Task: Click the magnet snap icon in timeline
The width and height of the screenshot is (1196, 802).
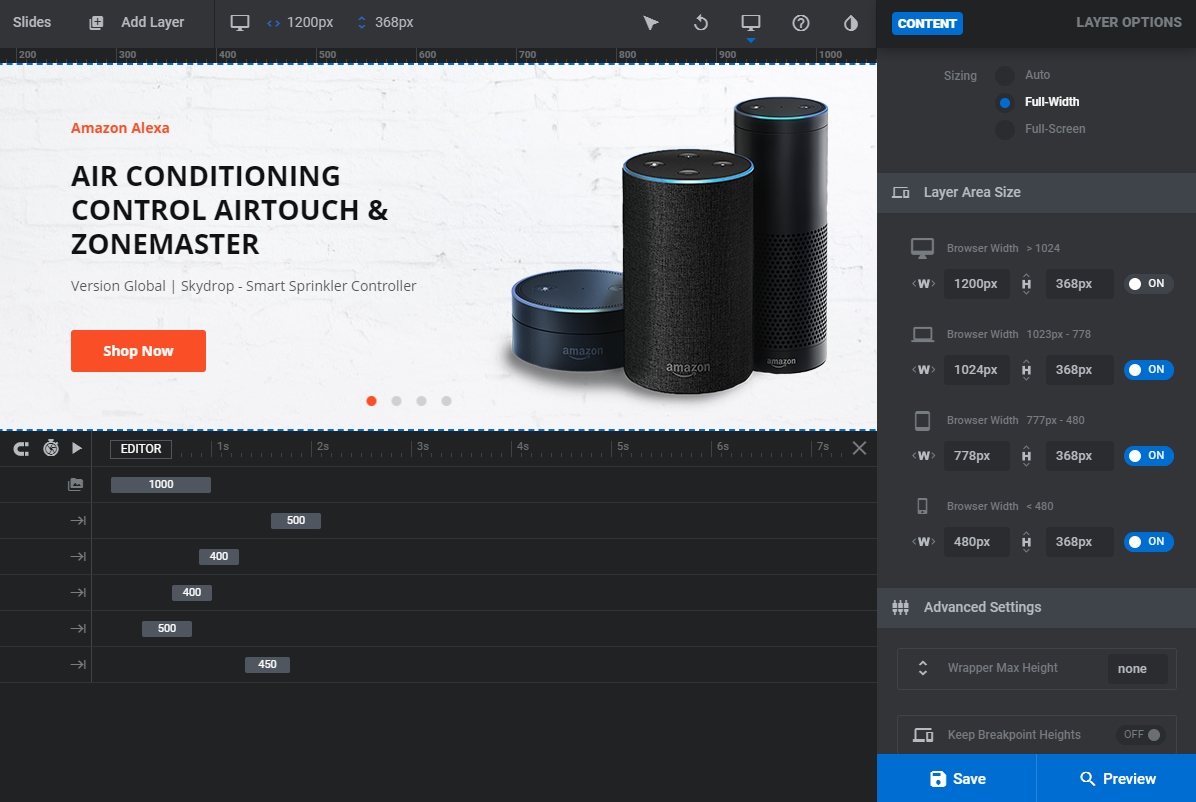Action: click(x=21, y=449)
